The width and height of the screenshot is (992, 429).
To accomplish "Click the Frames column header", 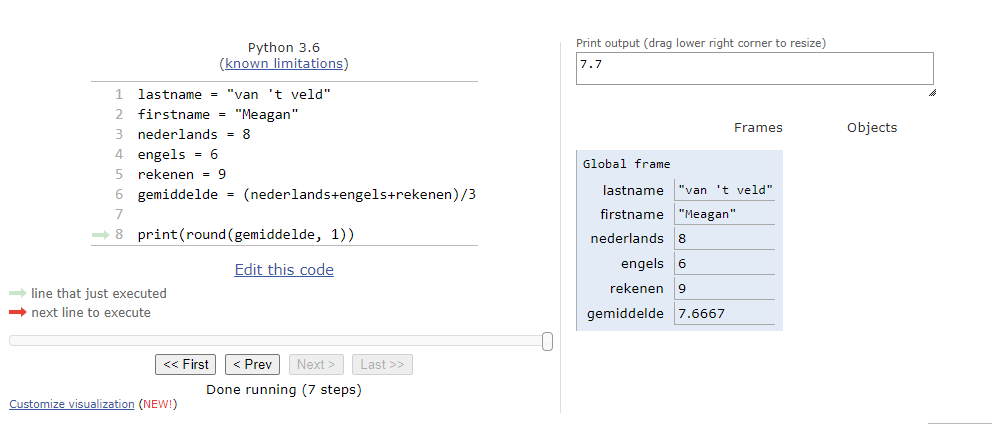I will 758,128.
